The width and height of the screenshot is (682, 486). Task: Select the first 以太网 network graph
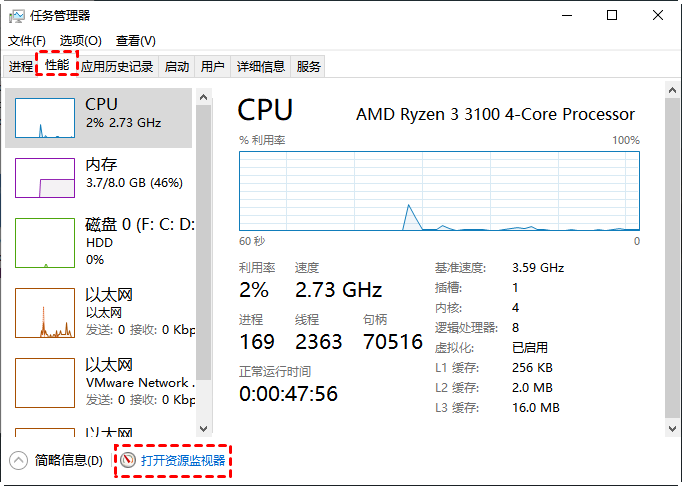point(44,312)
